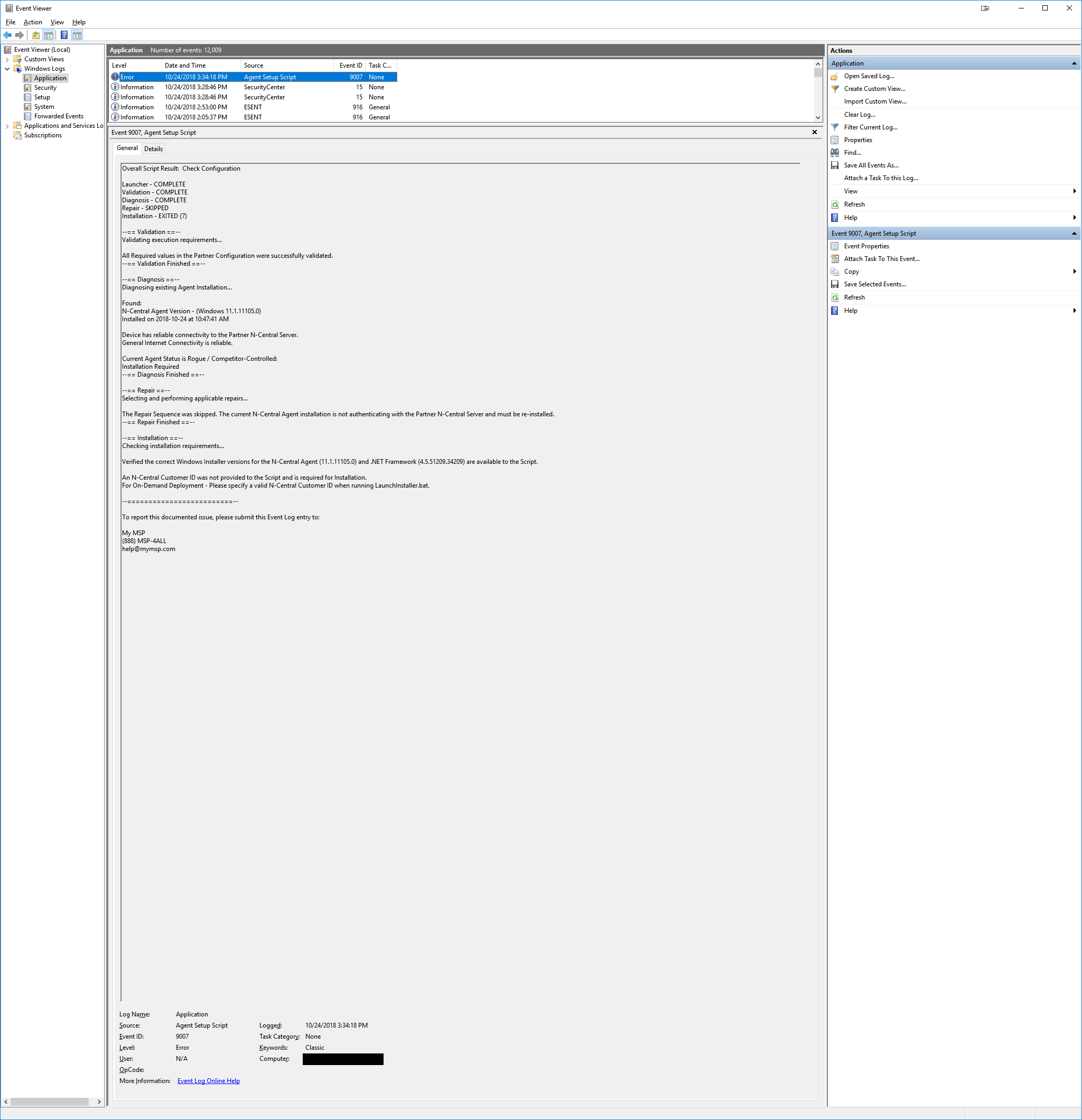Click the Show/Hide Console Tree toolbar icon
The width and height of the screenshot is (1082, 1120).
pyautogui.click(x=49, y=35)
